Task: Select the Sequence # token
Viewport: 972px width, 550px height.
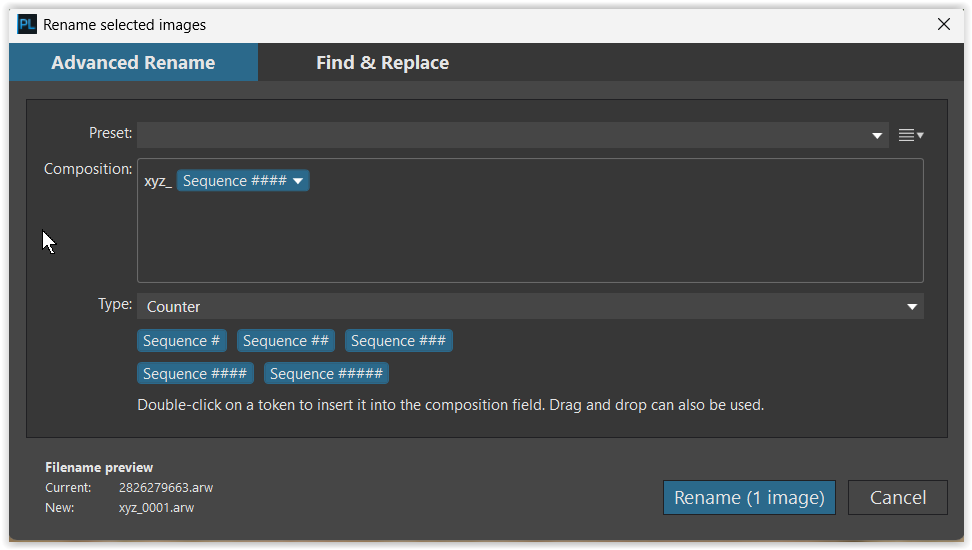Action: pos(182,341)
